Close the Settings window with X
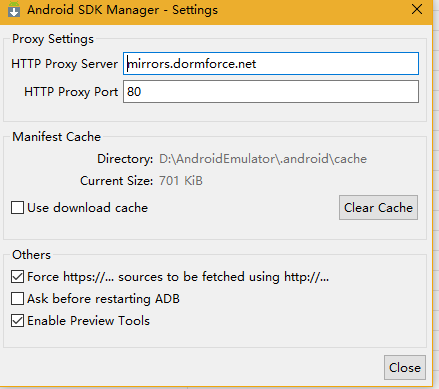The height and width of the screenshot is (389, 439). click(x=417, y=9)
